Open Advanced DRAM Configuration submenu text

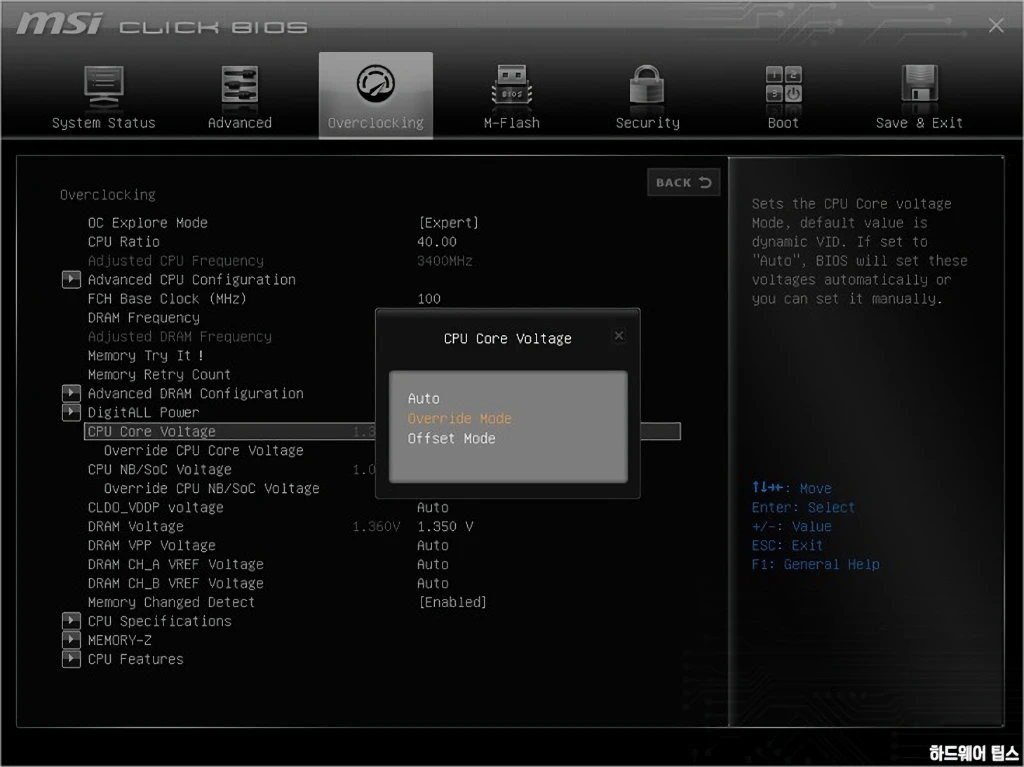195,393
